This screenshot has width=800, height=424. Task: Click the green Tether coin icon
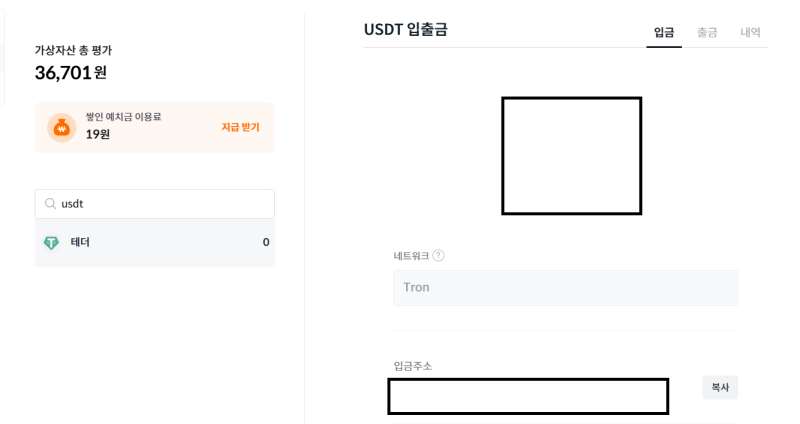pyautogui.click(x=51, y=242)
